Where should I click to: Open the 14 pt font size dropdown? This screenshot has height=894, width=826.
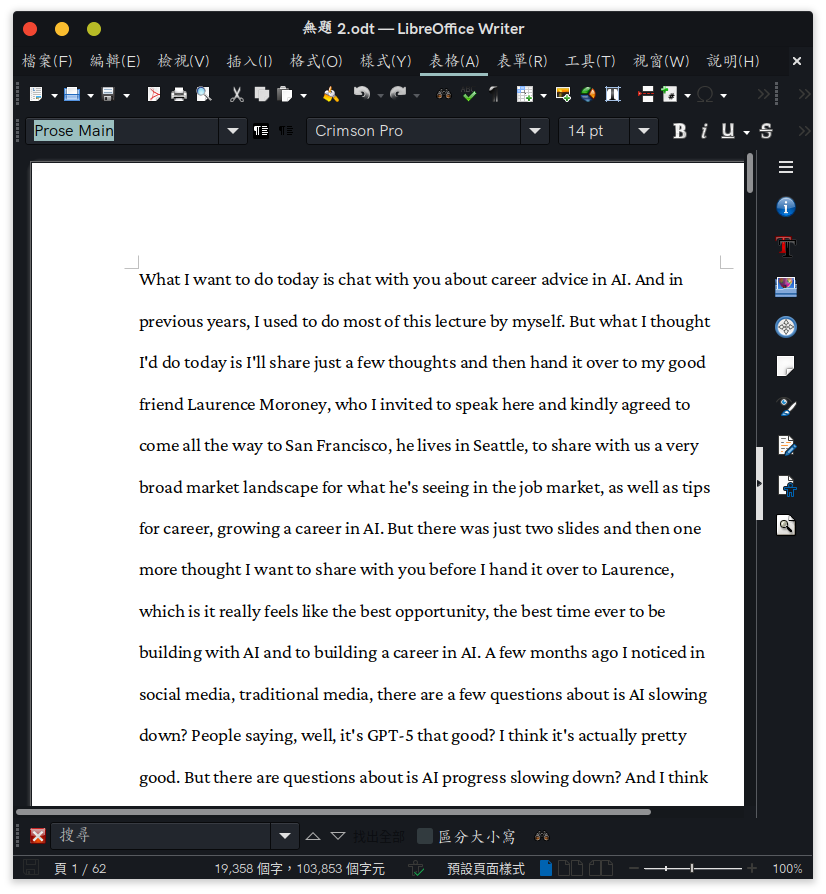click(644, 131)
